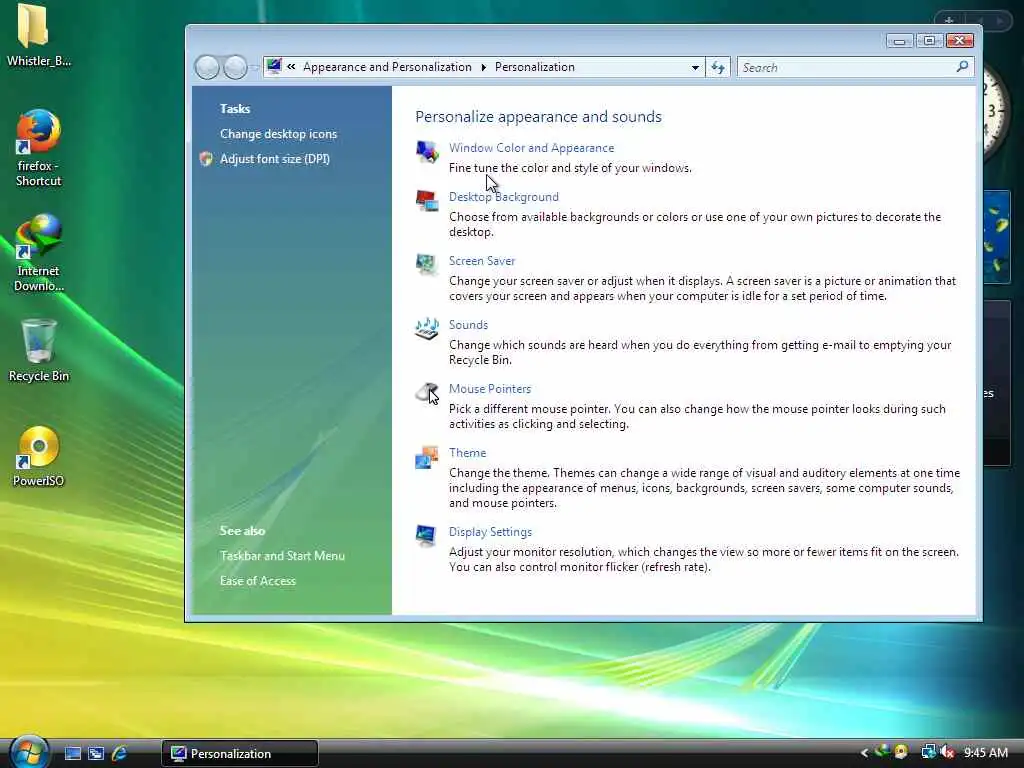1024x768 pixels.
Task: Click the network tray icon
Action: (x=928, y=753)
